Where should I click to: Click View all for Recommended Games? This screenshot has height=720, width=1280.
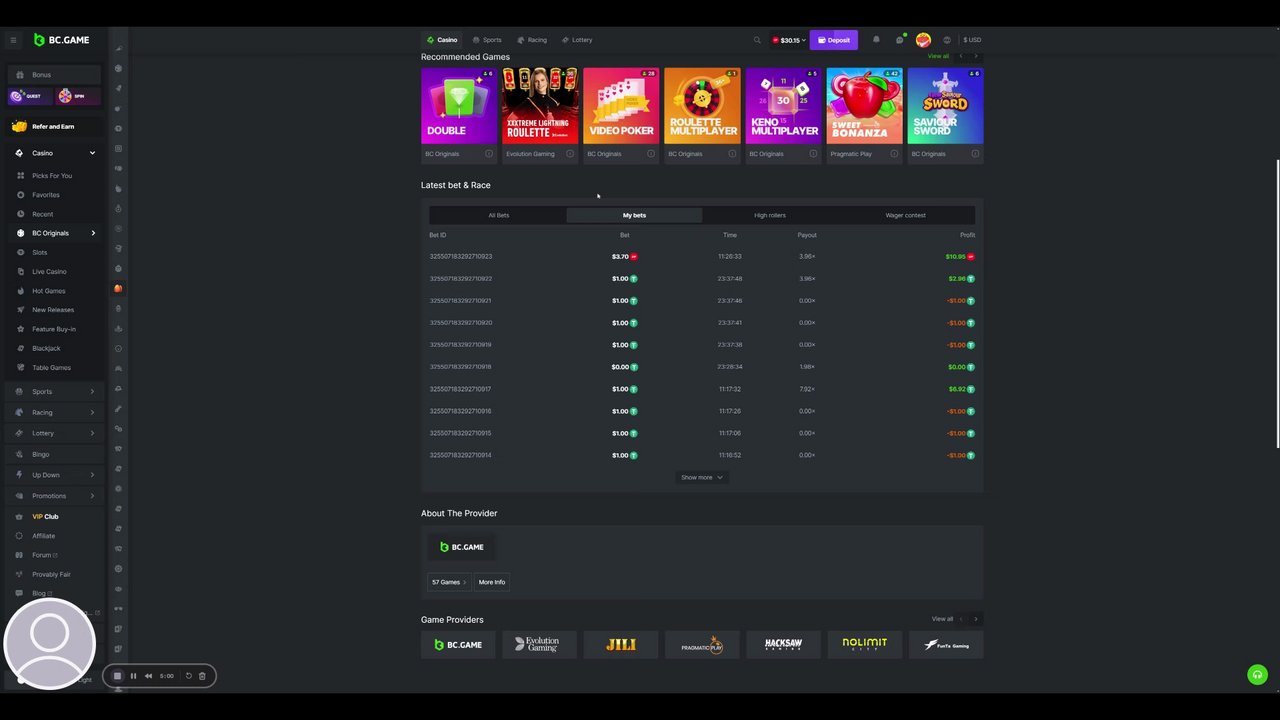(938, 56)
